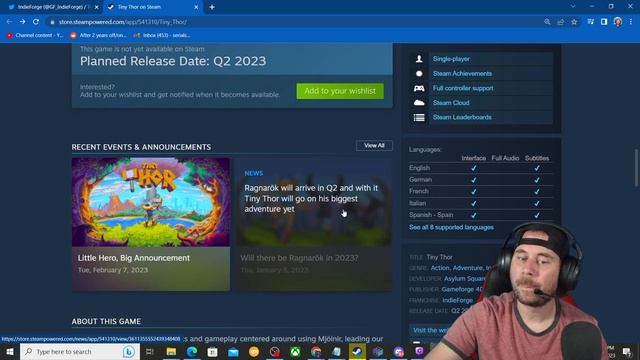Open Steam Leaderboards feature link
Viewport: 640px width, 360px height.
[x=462, y=117]
